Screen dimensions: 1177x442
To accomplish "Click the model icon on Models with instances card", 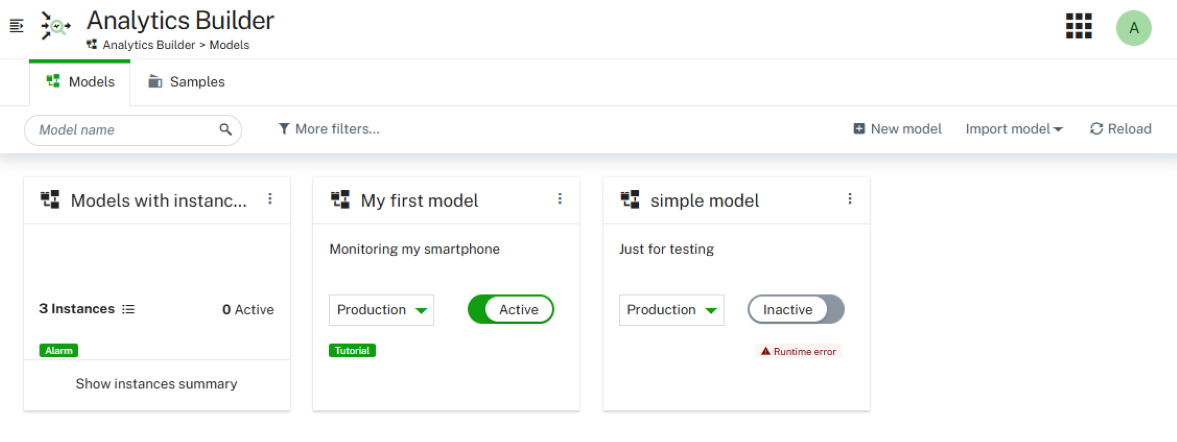I will click(x=50, y=200).
